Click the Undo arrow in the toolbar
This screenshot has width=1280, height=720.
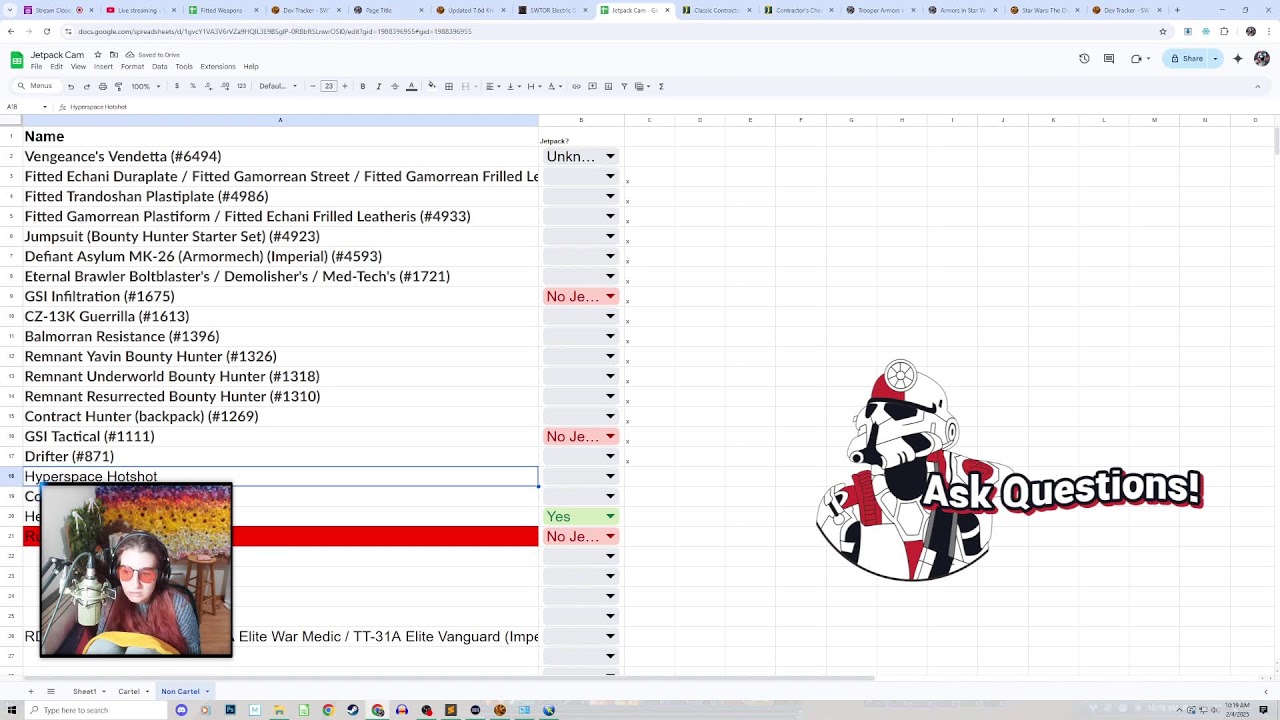(x=70, y=86)
